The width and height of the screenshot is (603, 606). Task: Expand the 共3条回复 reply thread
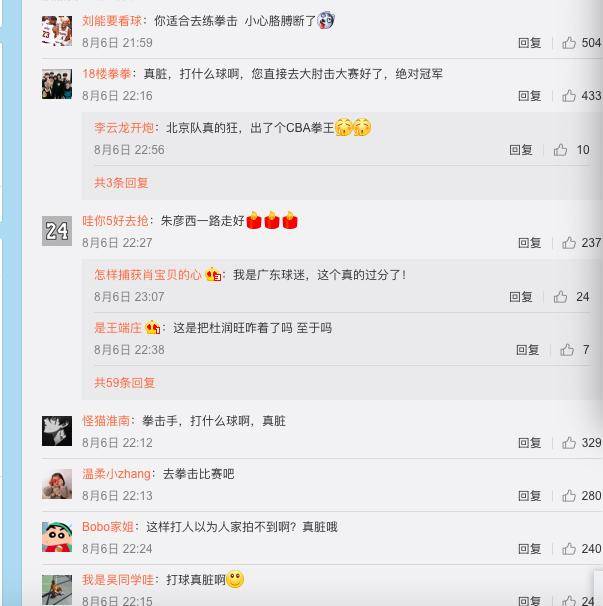pos(121,183)
